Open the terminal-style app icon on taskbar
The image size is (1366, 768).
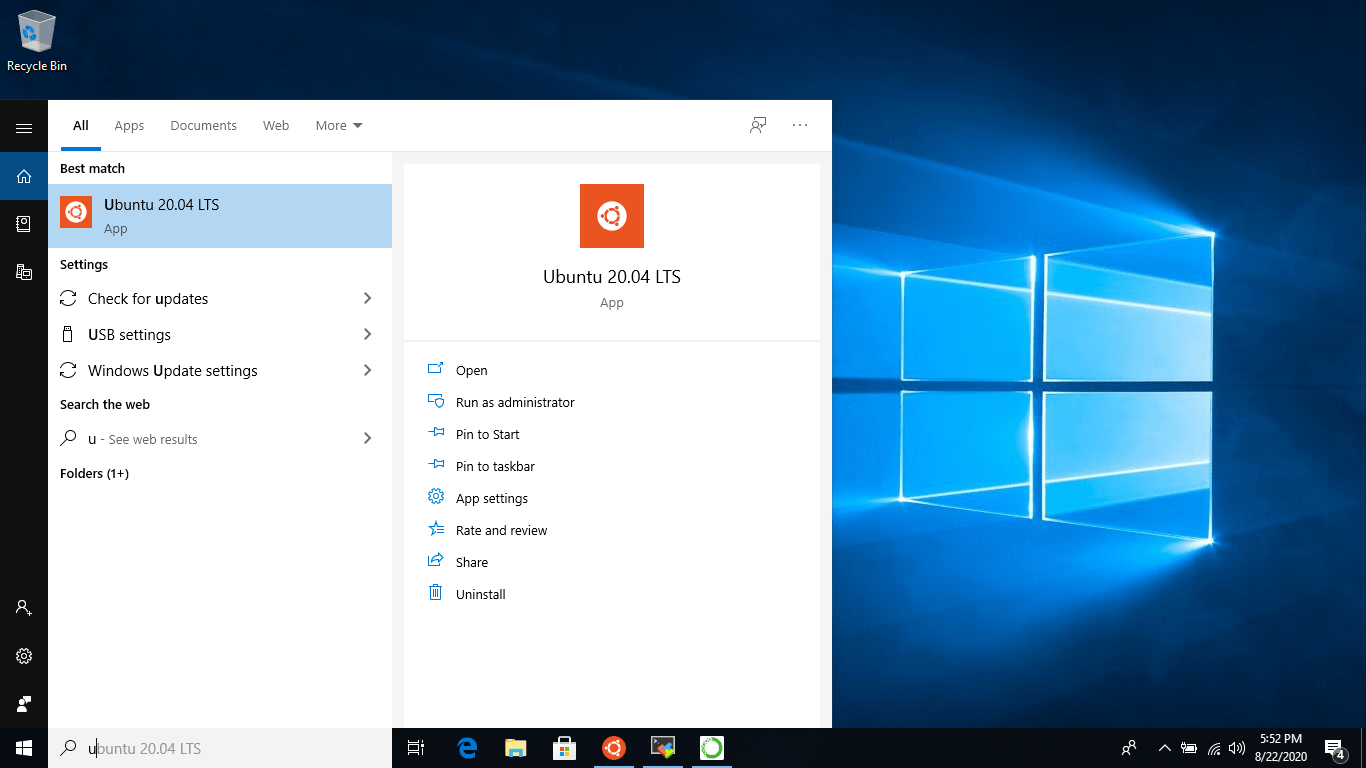point(662,748)
